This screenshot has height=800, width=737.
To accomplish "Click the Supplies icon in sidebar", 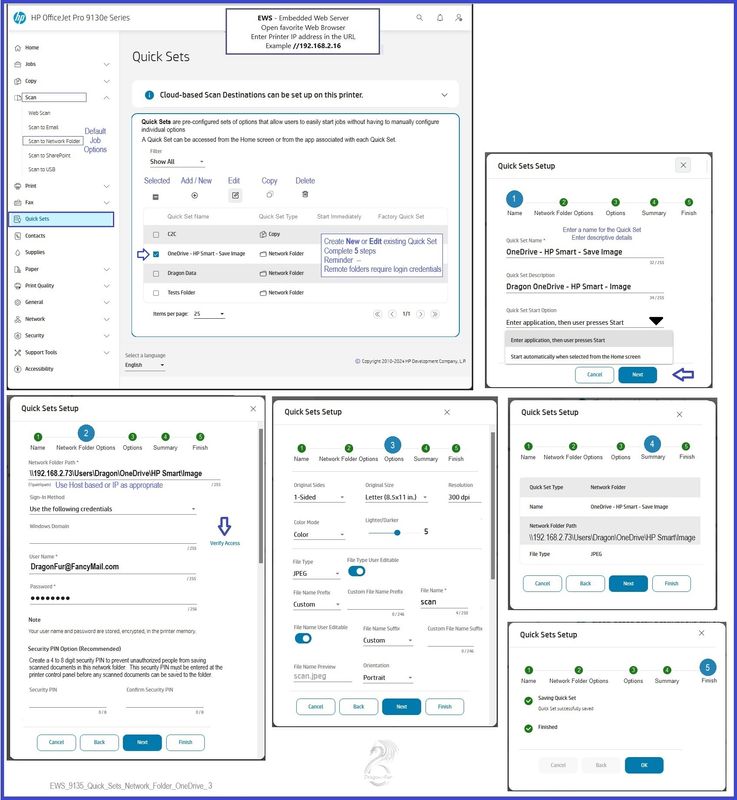I will 18,253.
